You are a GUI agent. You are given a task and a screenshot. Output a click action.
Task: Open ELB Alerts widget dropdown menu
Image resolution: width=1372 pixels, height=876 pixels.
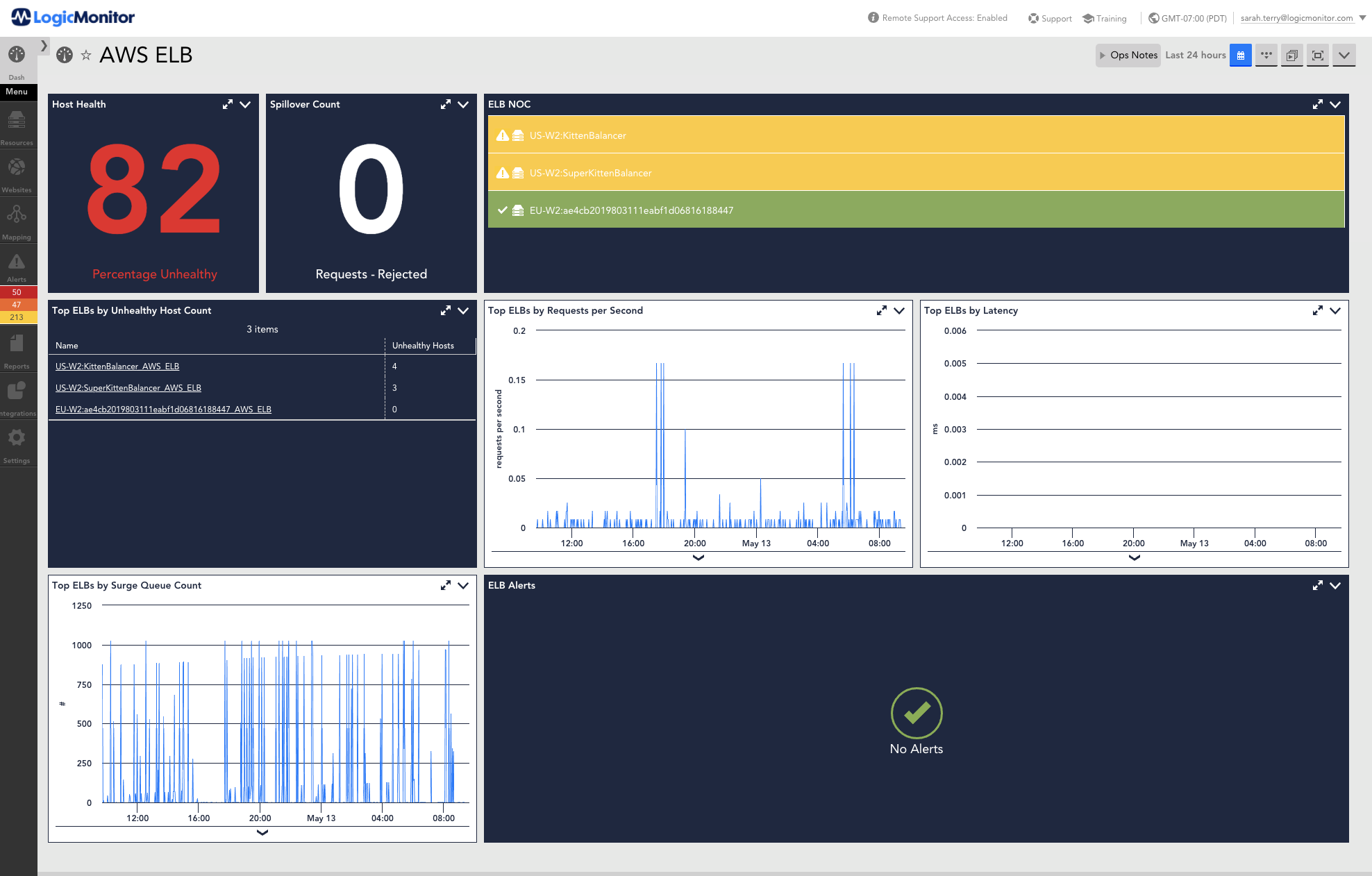tap(1335, 585)
